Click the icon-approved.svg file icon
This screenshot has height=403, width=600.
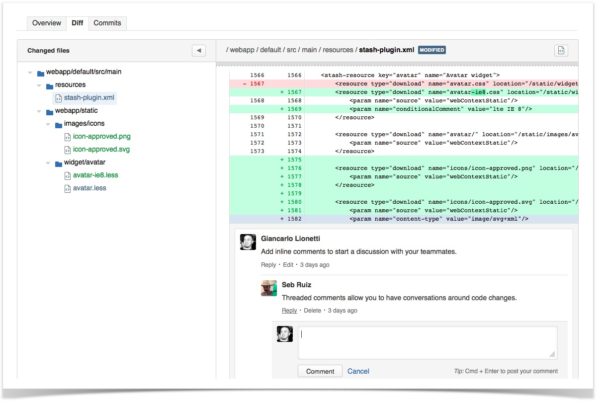tap(67, 147)
